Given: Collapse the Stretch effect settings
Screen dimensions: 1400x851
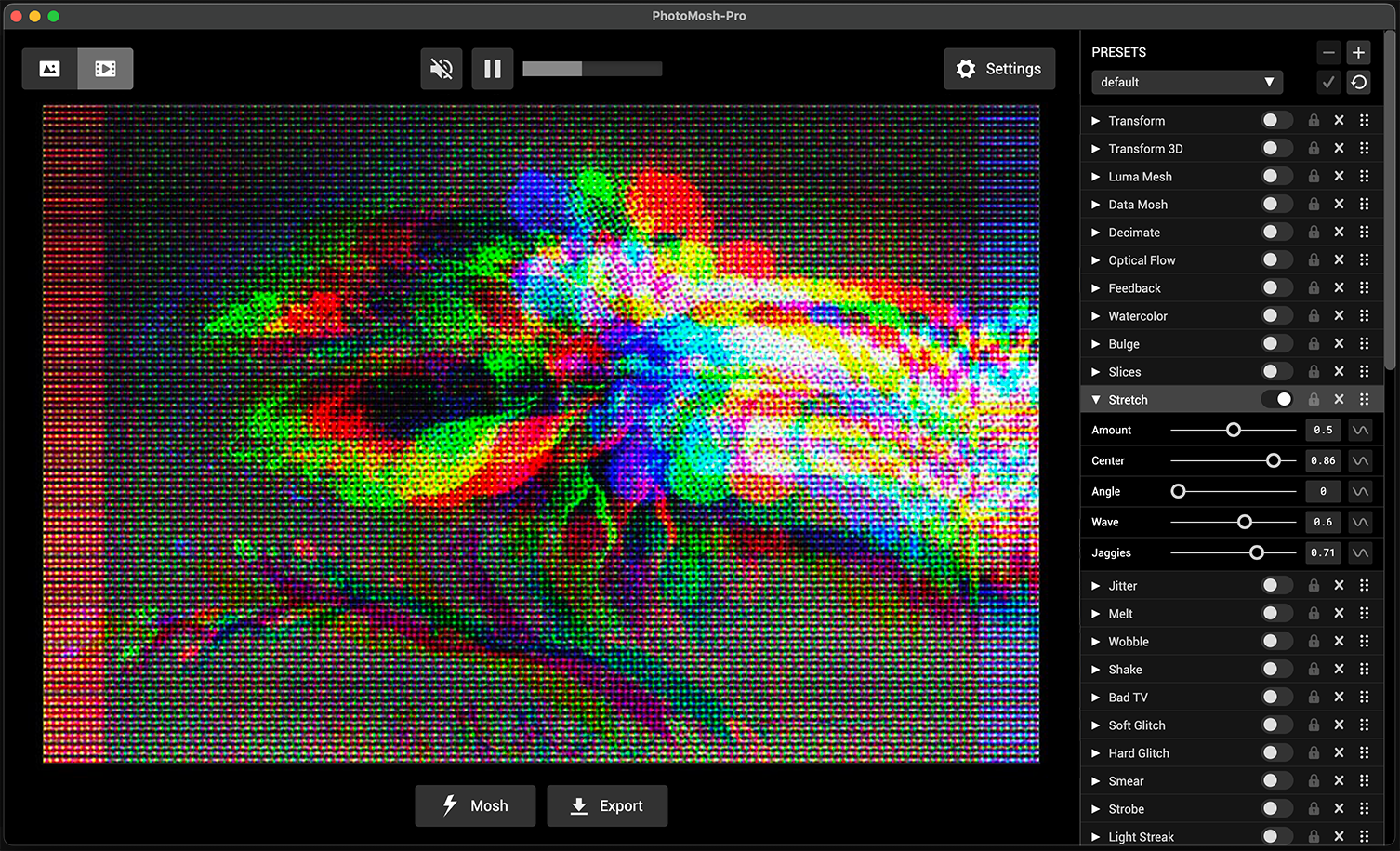Looking at the screenshot, I should tap(1096, 399).
